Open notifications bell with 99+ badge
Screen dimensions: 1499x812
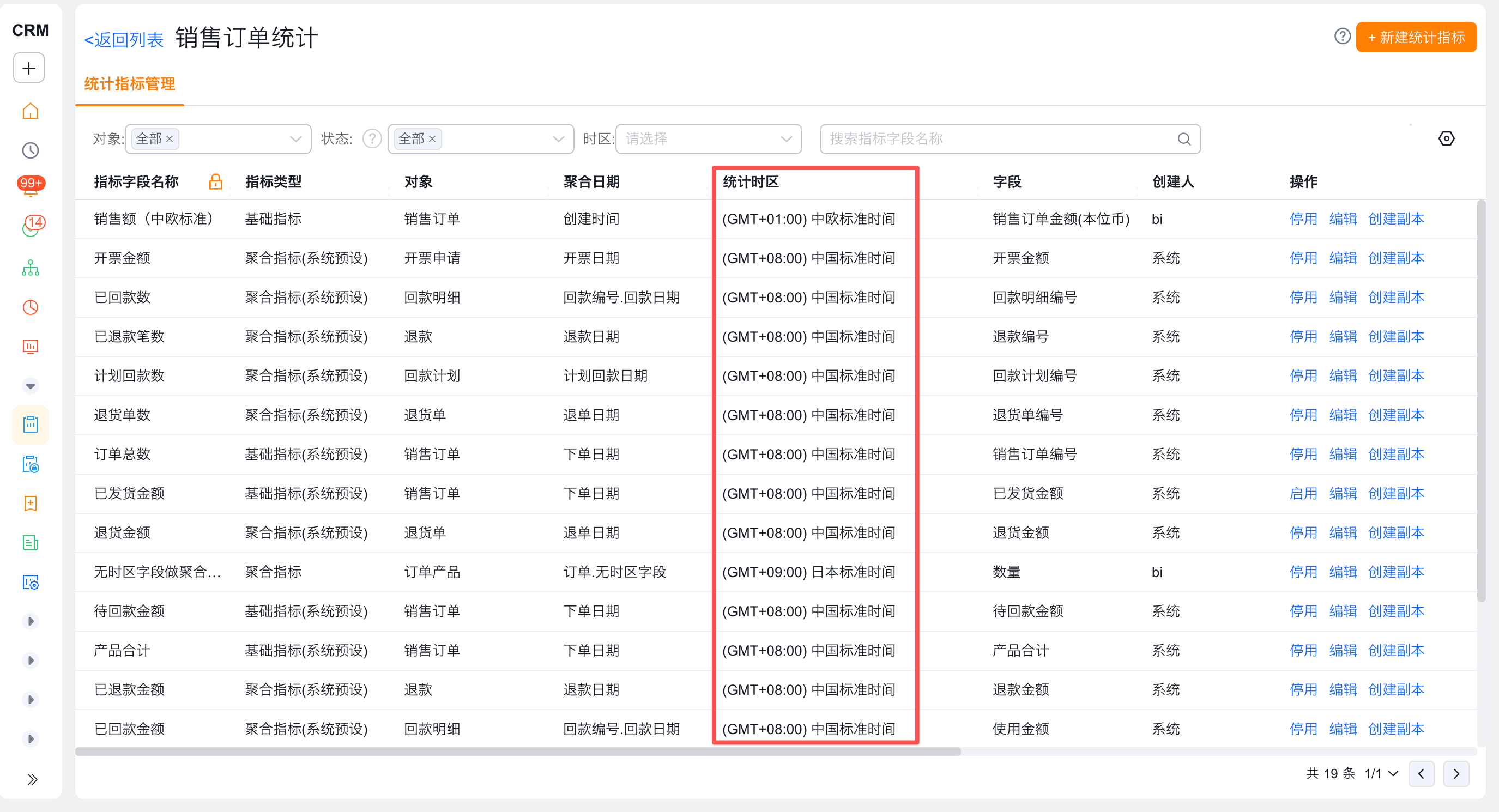[31, 186]
